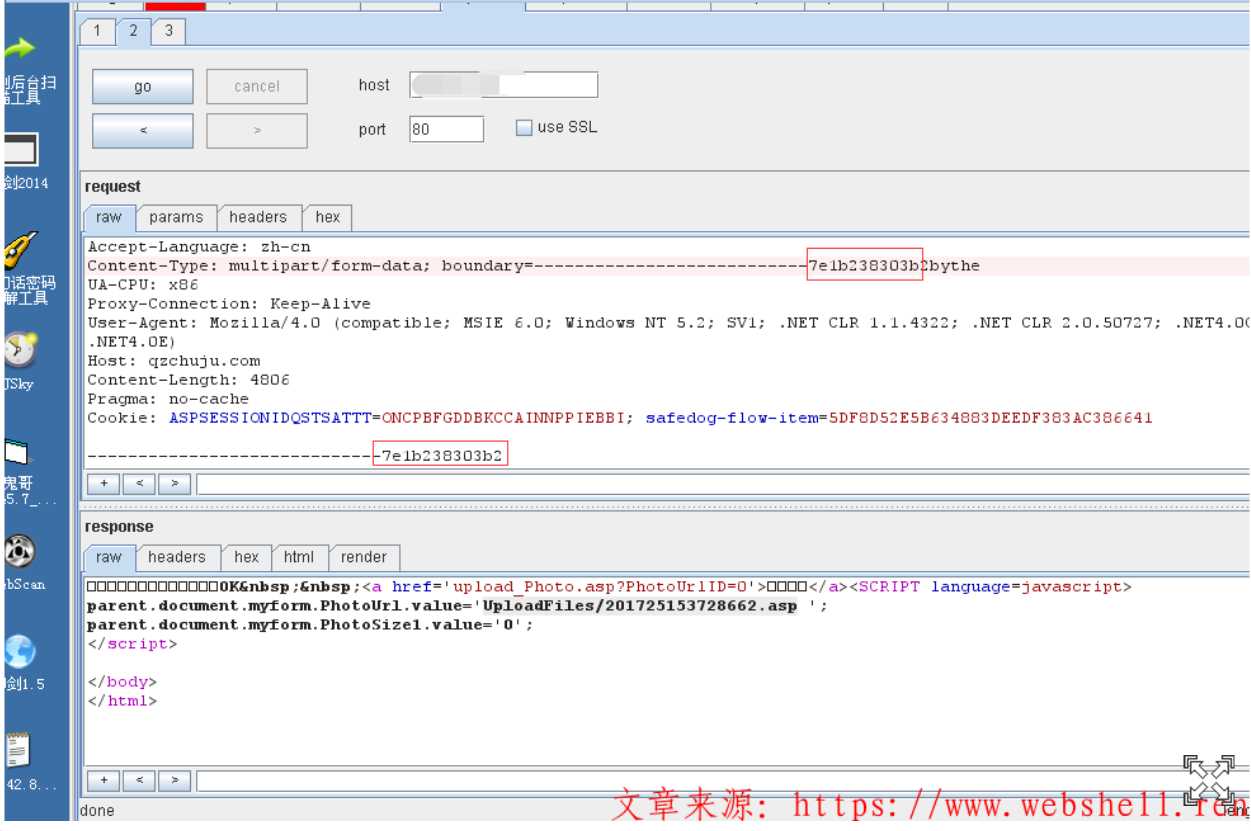
Task: Open the request params tab
Action: (176, 217)
